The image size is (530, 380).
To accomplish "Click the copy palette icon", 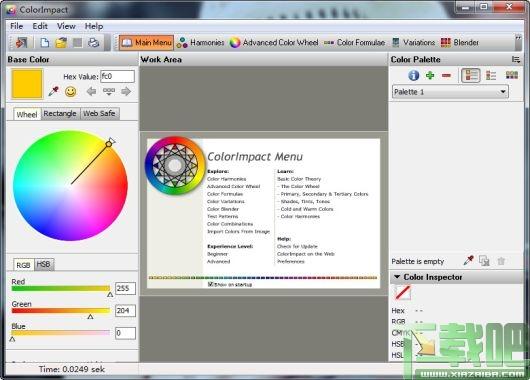I will pyautogui.click(x=484, y=261).
